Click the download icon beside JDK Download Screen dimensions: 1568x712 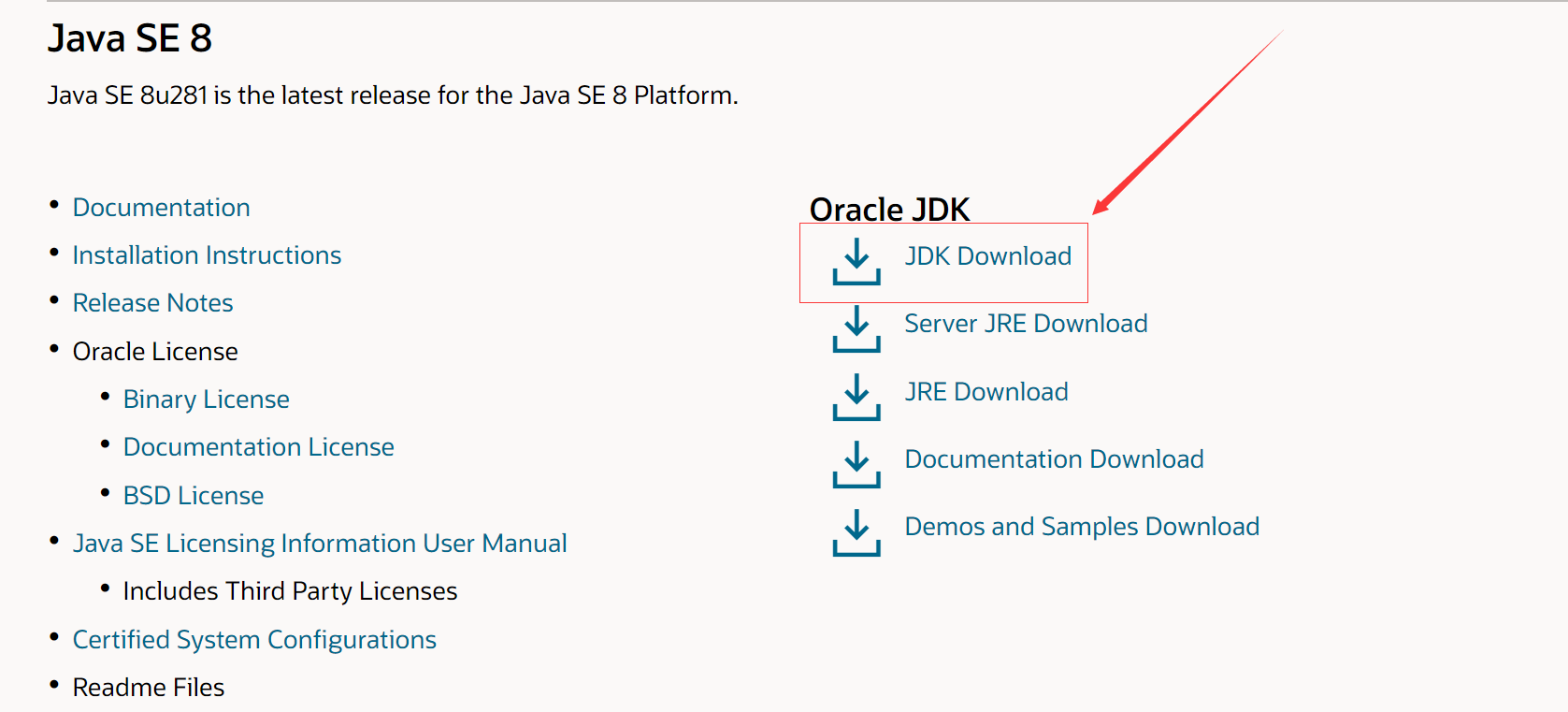point(856,261)
